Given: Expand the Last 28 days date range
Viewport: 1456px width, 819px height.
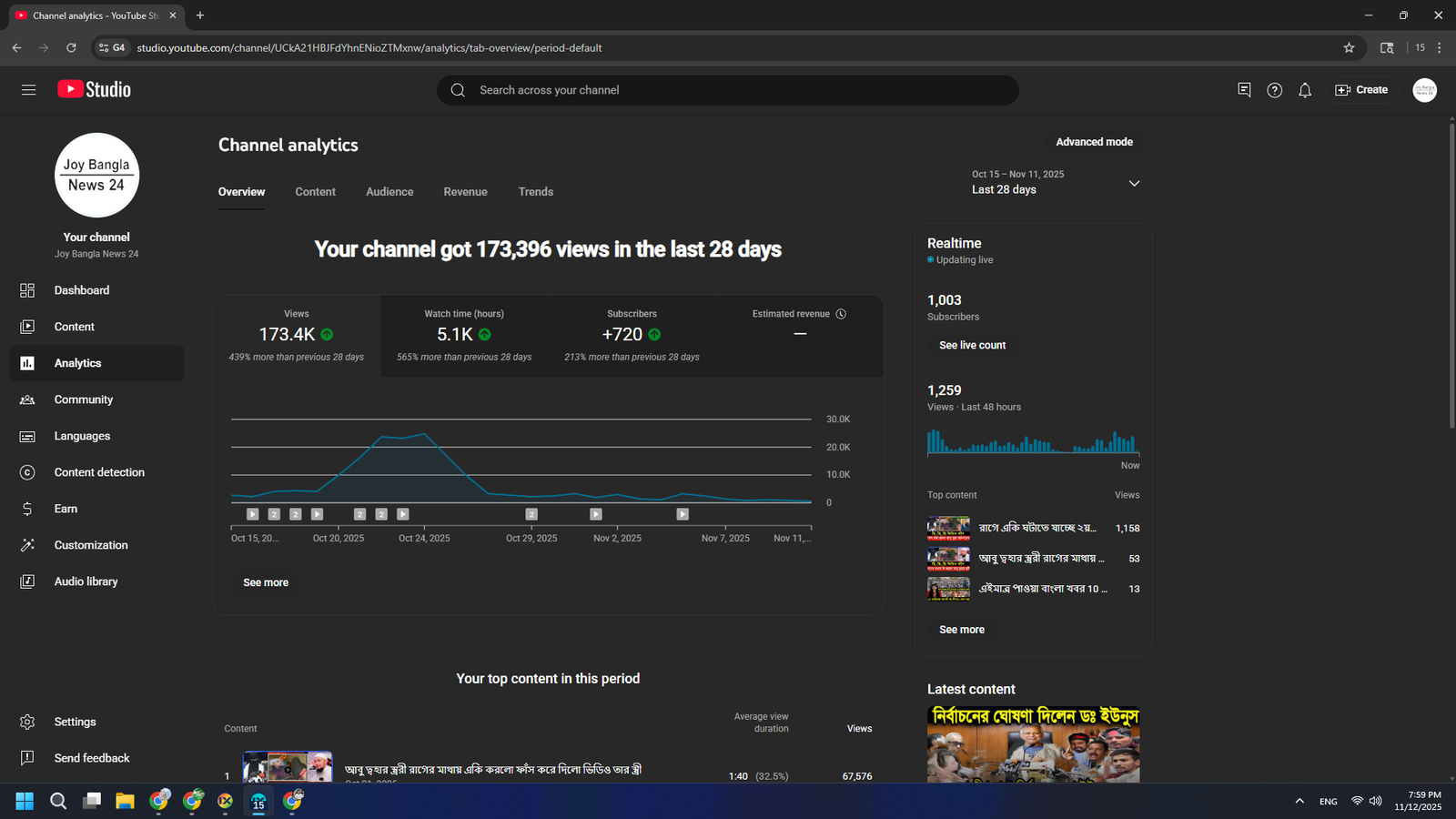Looking at the screenshot, I should 1134,183.
